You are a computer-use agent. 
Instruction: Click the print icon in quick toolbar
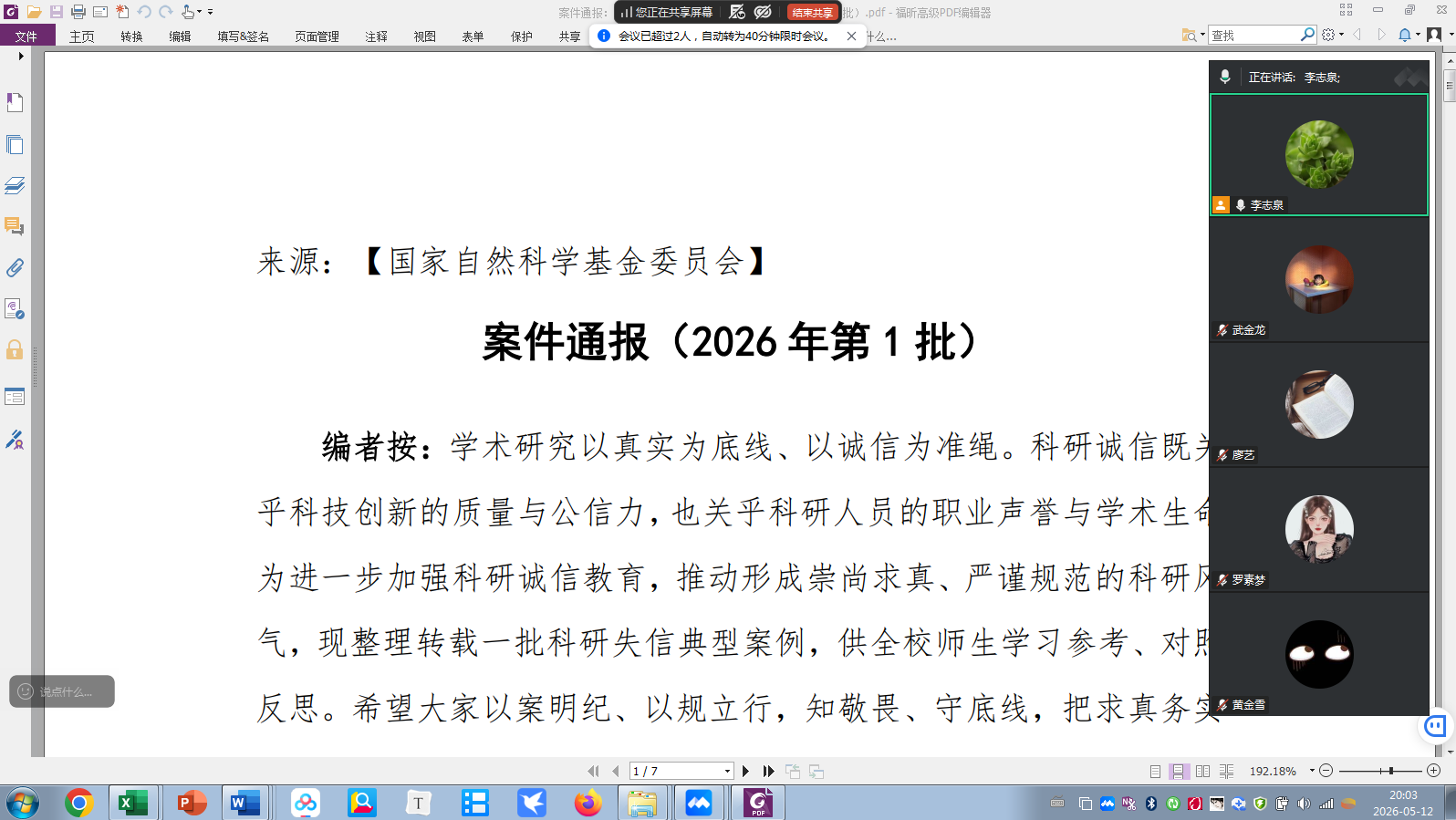pyautogui.click(x=78, y=12)
